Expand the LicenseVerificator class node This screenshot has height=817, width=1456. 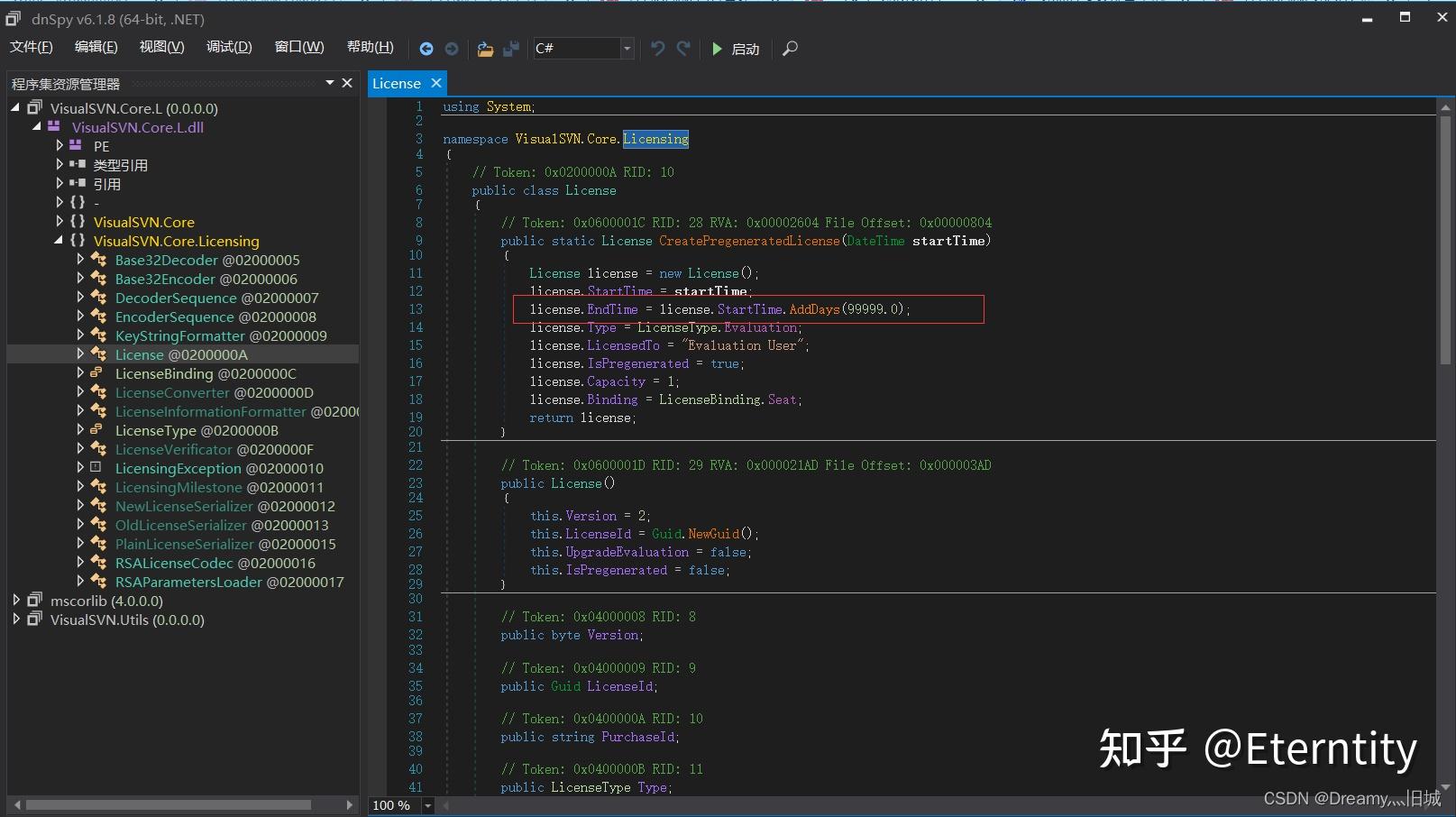(x=80, y=449)
